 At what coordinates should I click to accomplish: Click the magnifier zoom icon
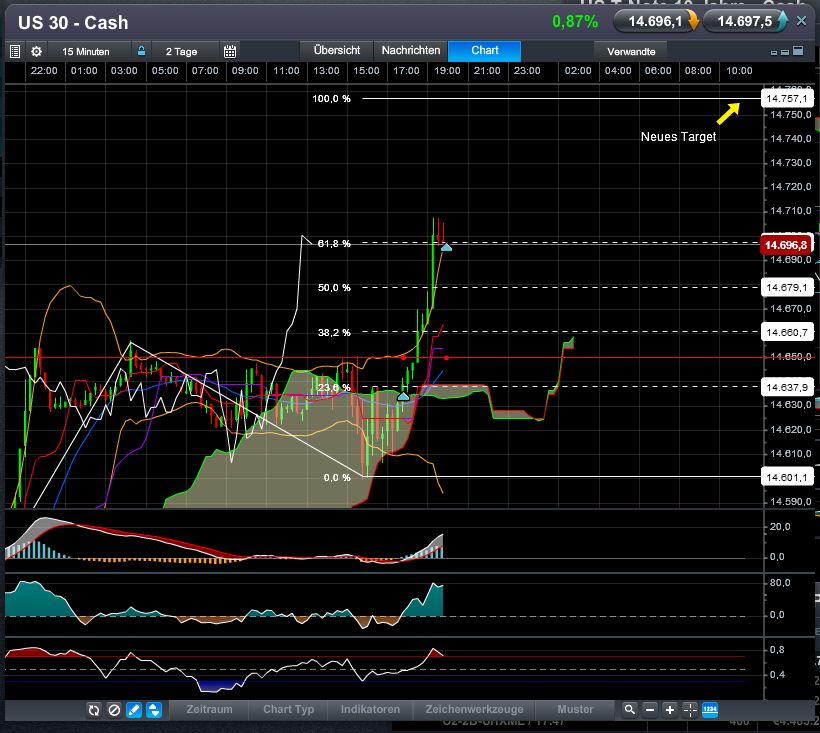tap(630, 710)
